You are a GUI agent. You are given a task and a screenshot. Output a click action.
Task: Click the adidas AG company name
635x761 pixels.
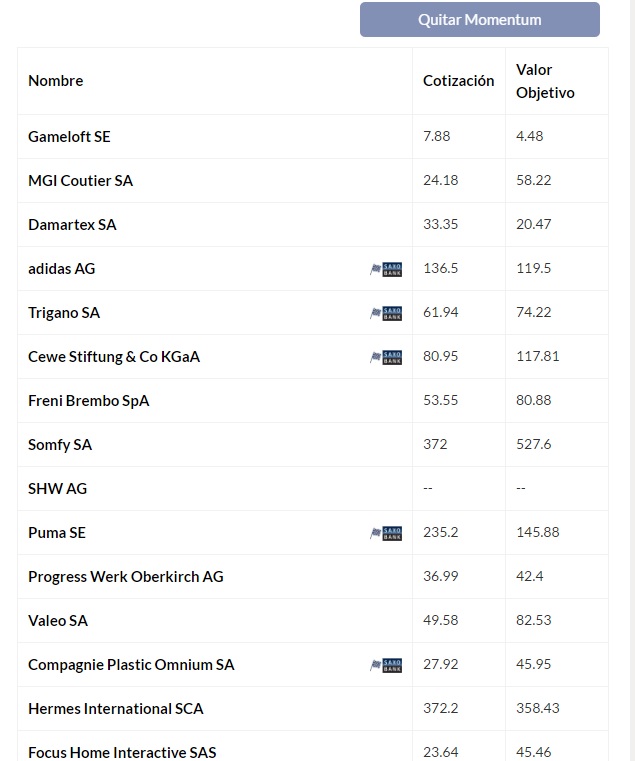(x=62, y=269)
